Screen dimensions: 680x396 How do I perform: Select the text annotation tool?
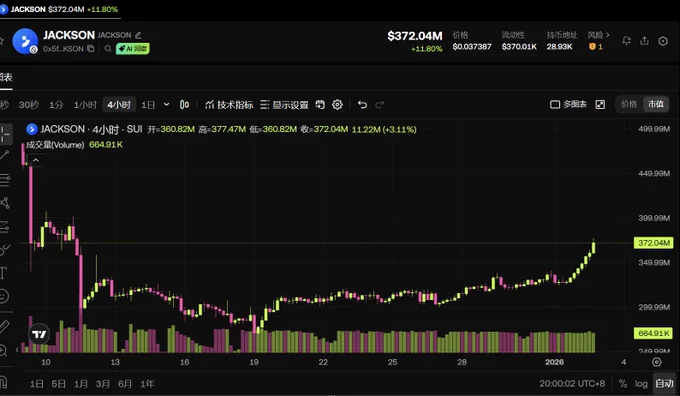[x=3, y=273]
